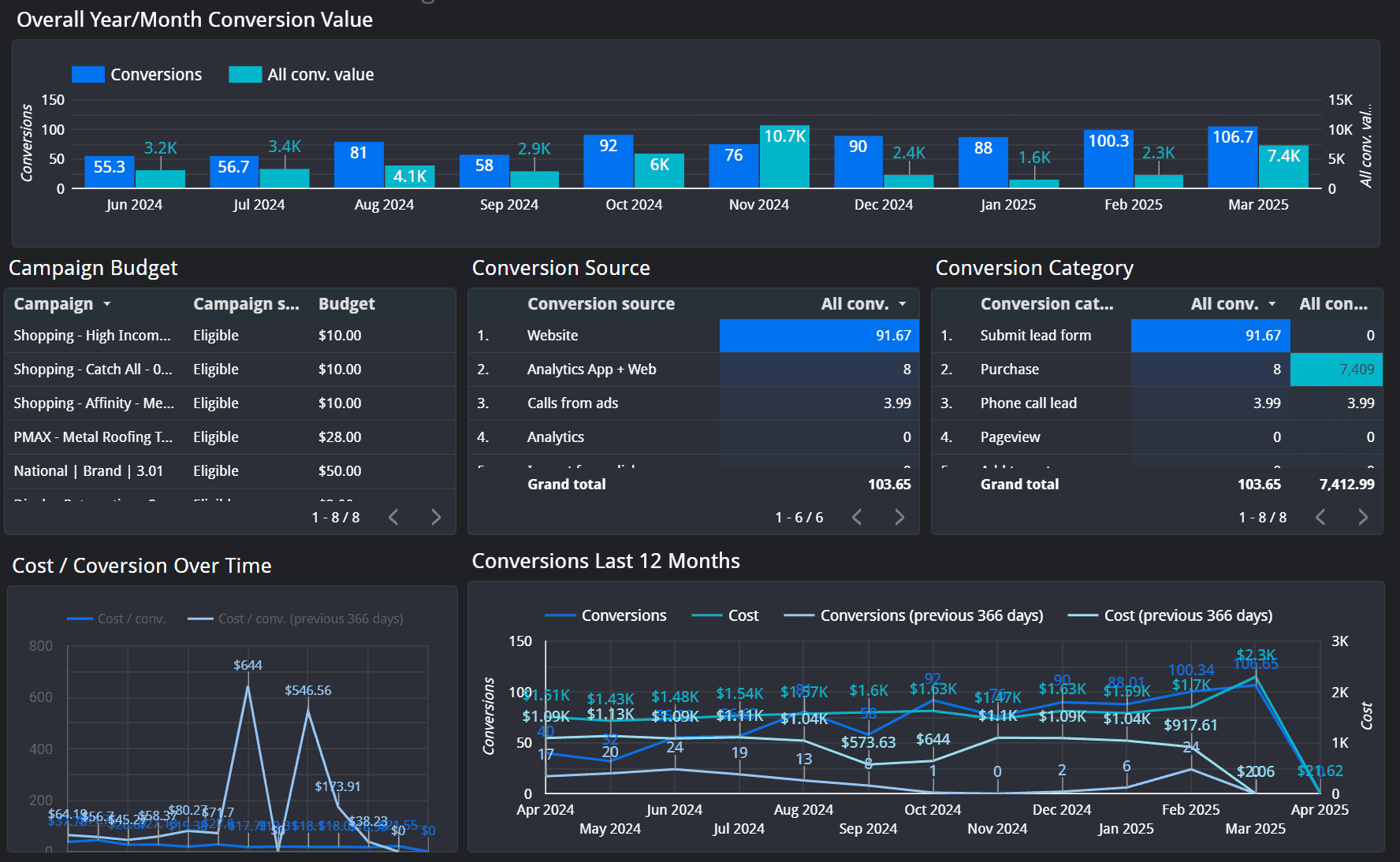1400x862 pixels.
Task: Open the Campaign column sort dropdown
Action: 107,303
